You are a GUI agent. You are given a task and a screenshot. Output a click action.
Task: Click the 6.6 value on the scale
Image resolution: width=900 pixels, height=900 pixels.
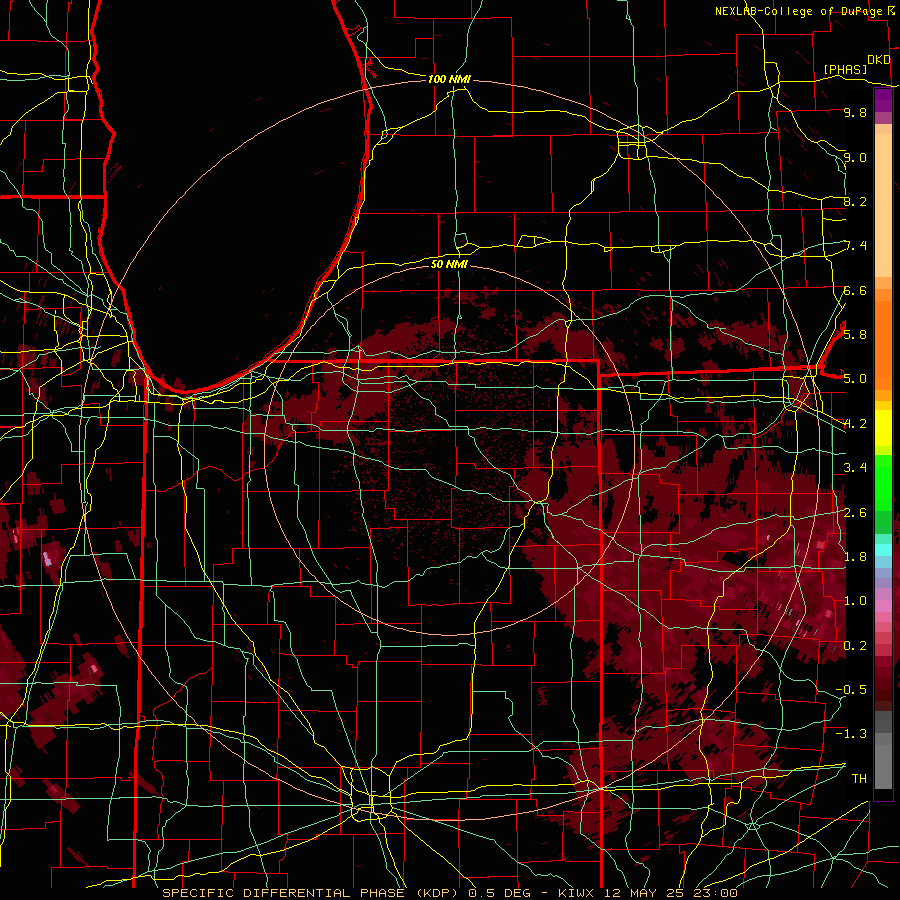[855, 290]
